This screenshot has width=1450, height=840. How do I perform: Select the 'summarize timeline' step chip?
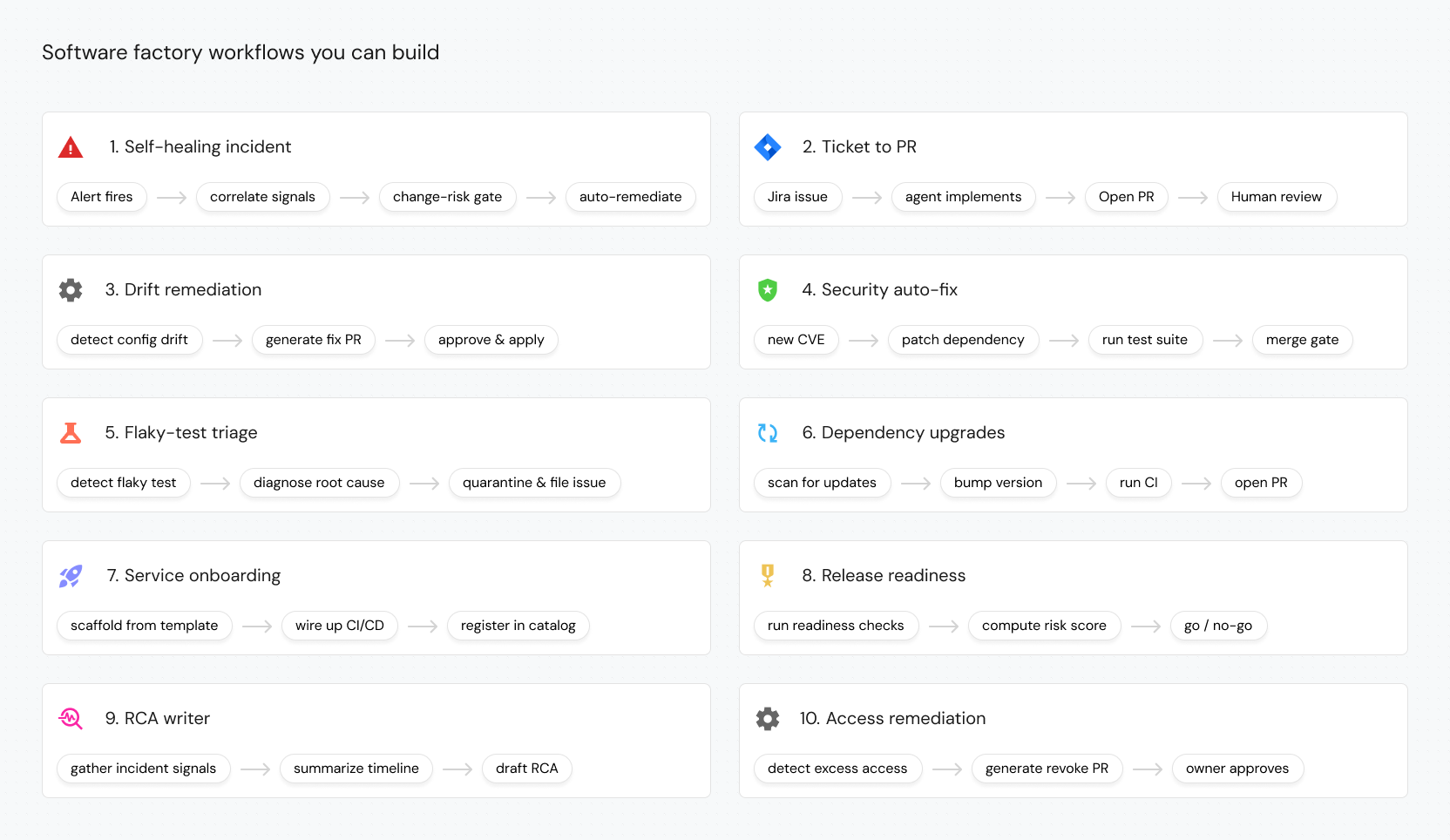pos(356,769)
